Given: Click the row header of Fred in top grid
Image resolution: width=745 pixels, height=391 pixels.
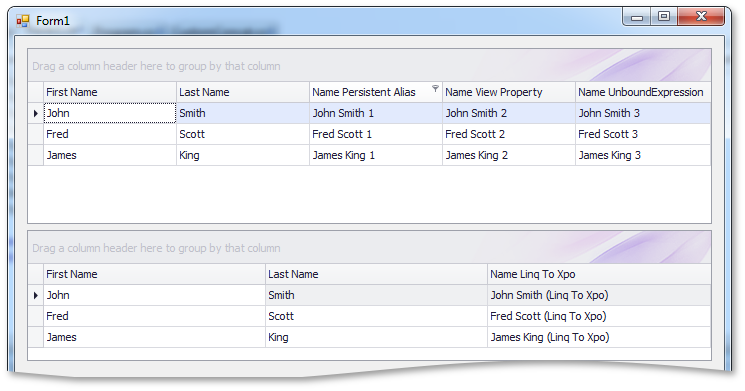Looking at the screenshot, I should (x=36, y=134).
